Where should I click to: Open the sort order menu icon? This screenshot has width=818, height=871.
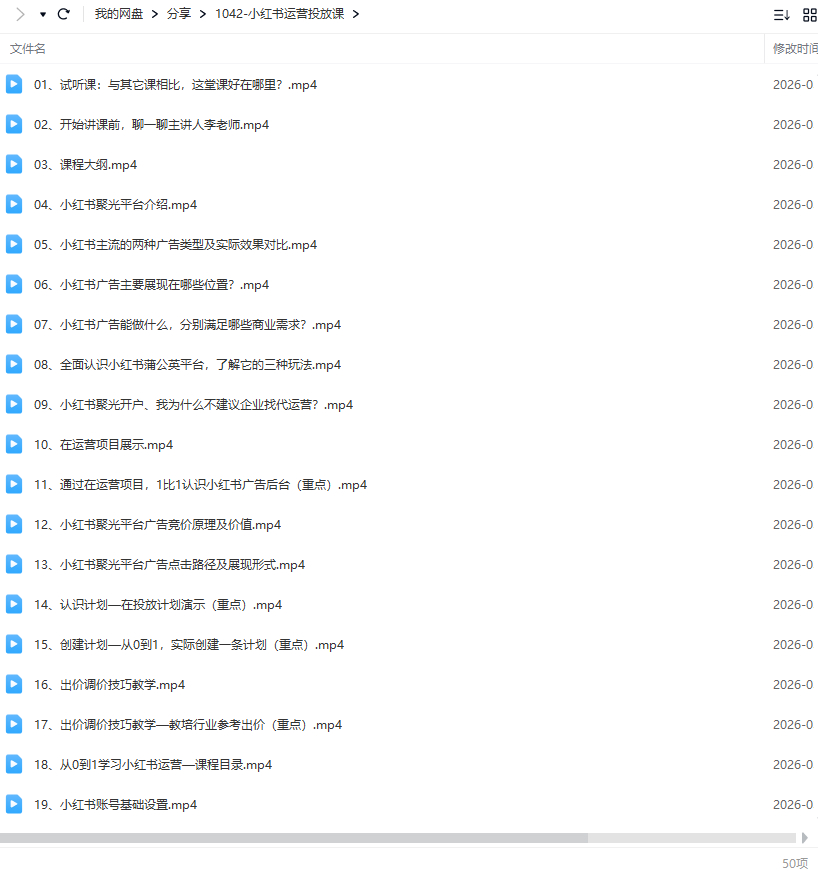tap(781, 14)
